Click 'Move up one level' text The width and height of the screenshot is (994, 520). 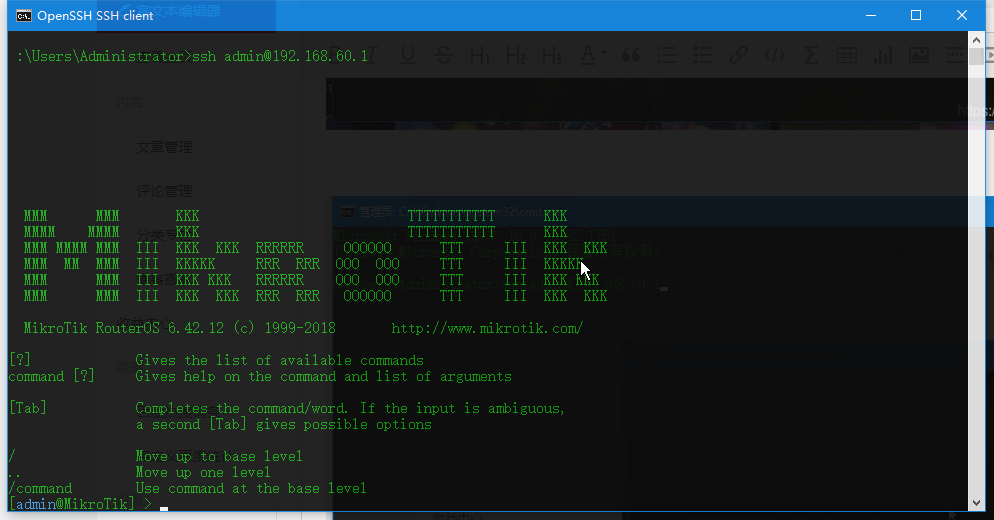tap(203, 472)
